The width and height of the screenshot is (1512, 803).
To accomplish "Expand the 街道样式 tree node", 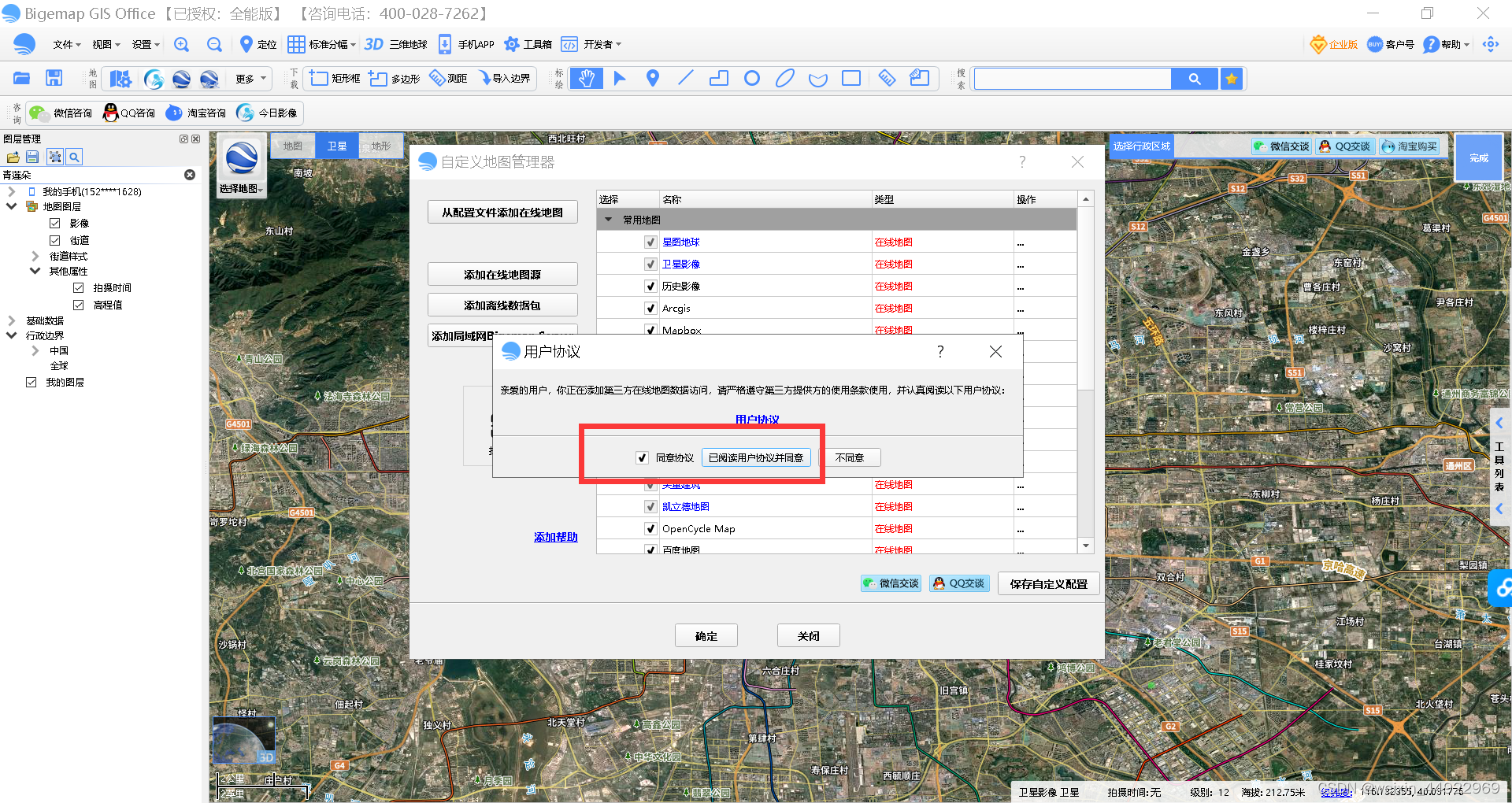I will click(x=35, y=256).
